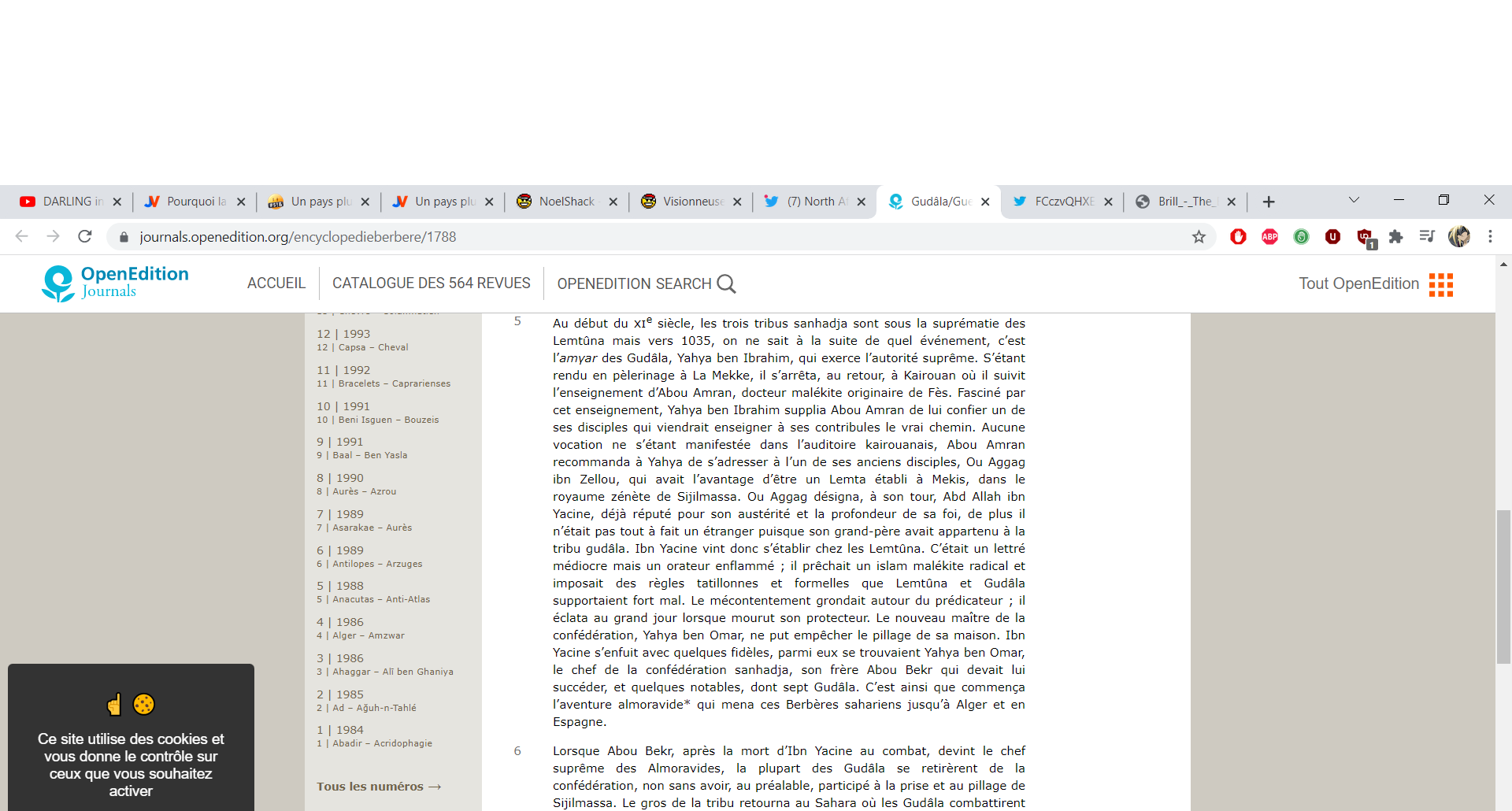
Task: Close the (7) North A Twitter tab
Action: pyautogui.click(x=862, y=202)
